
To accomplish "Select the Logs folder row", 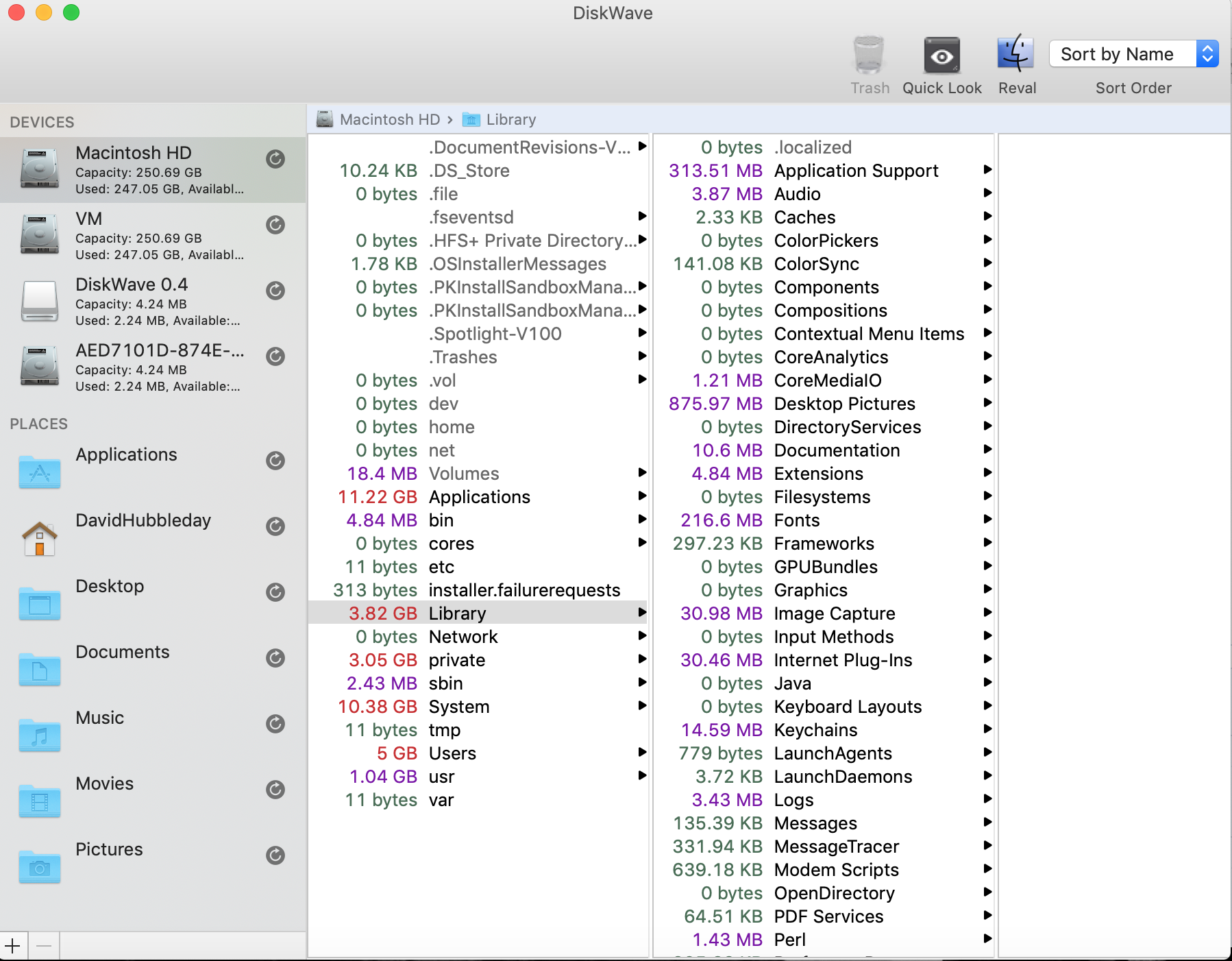I will click(824, 799).
